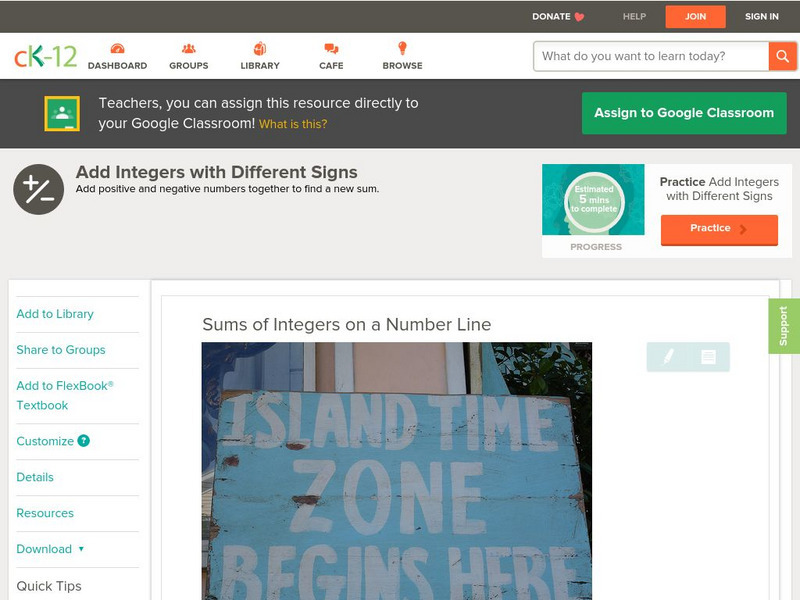Click the Customize link

click(45, 441)
